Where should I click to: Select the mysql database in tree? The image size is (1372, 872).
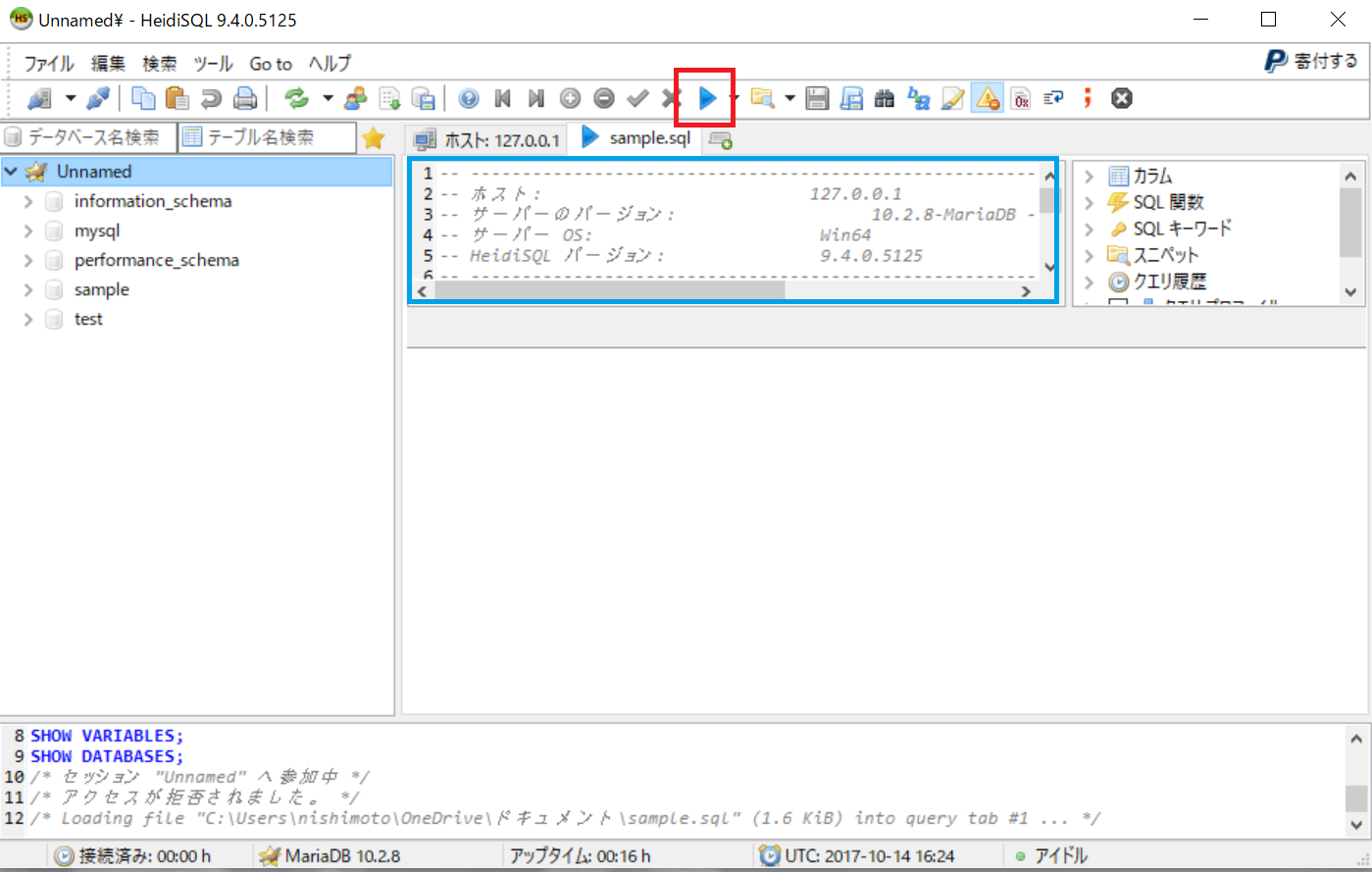[x=97, y=231]
